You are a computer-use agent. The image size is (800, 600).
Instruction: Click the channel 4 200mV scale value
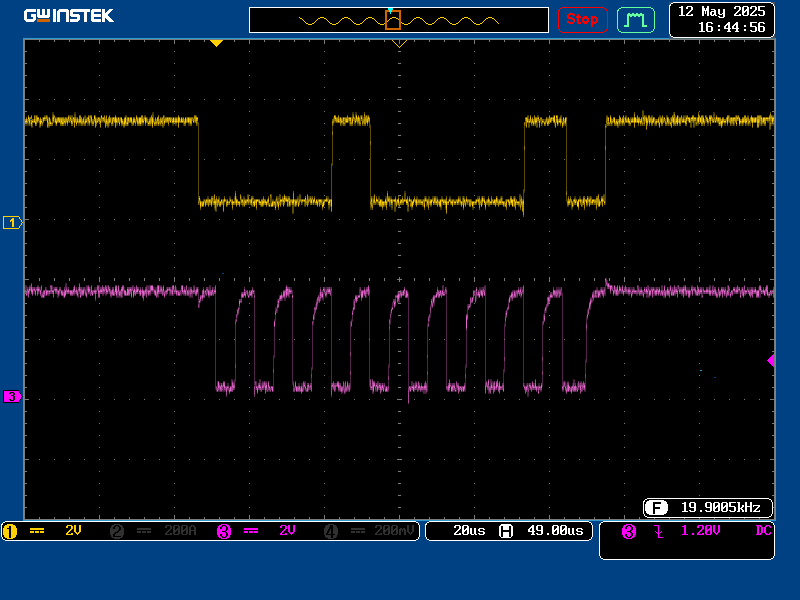(x=394, y=531)
